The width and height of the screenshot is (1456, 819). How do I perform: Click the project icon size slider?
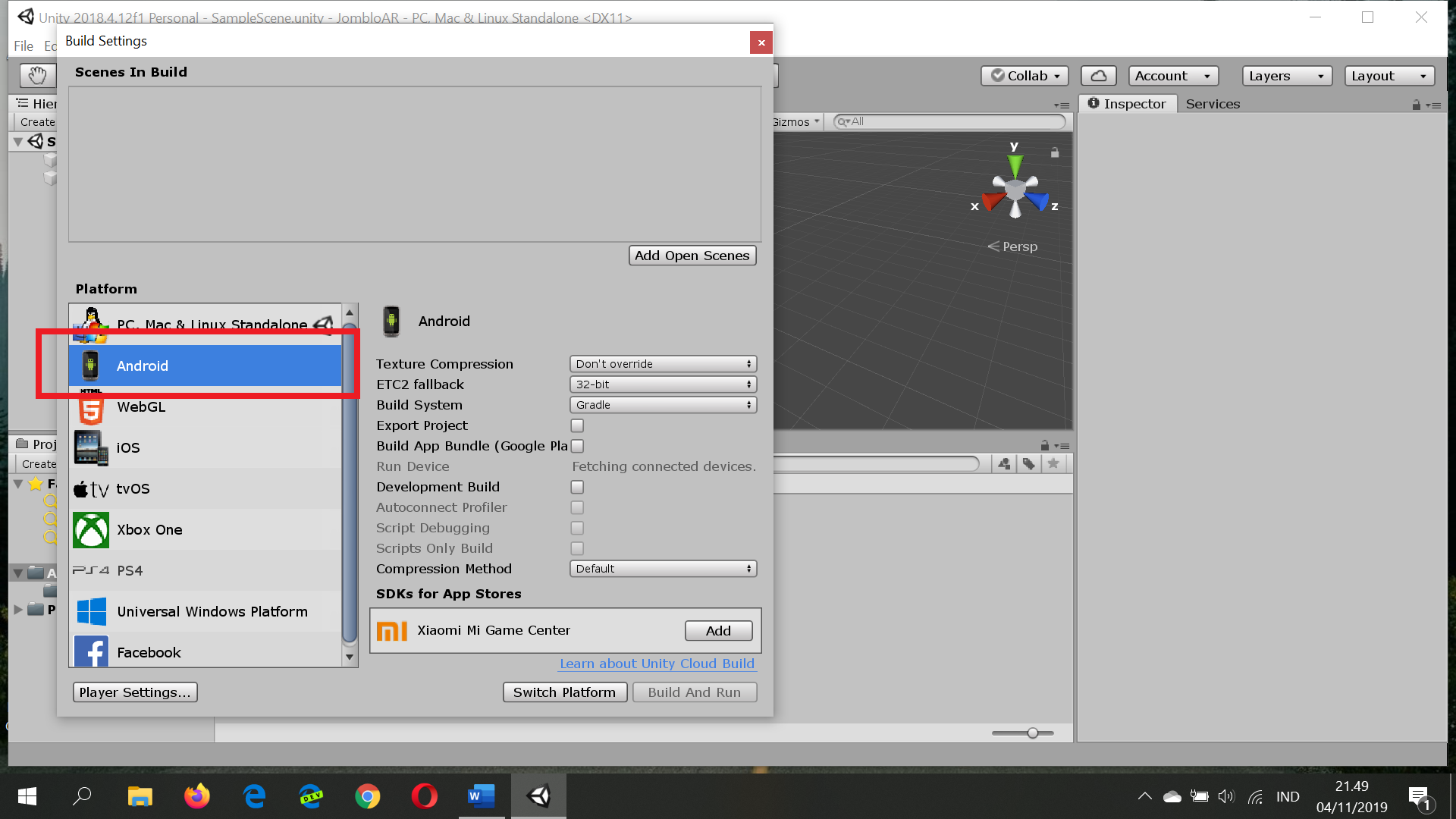pos(1032,733)
